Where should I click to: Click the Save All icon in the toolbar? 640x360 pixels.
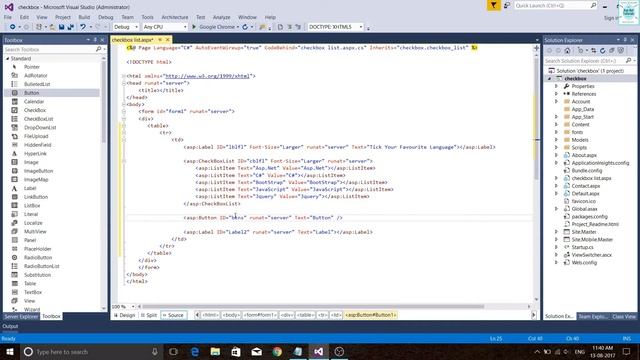pyautogui.click(x=70, y=27)
